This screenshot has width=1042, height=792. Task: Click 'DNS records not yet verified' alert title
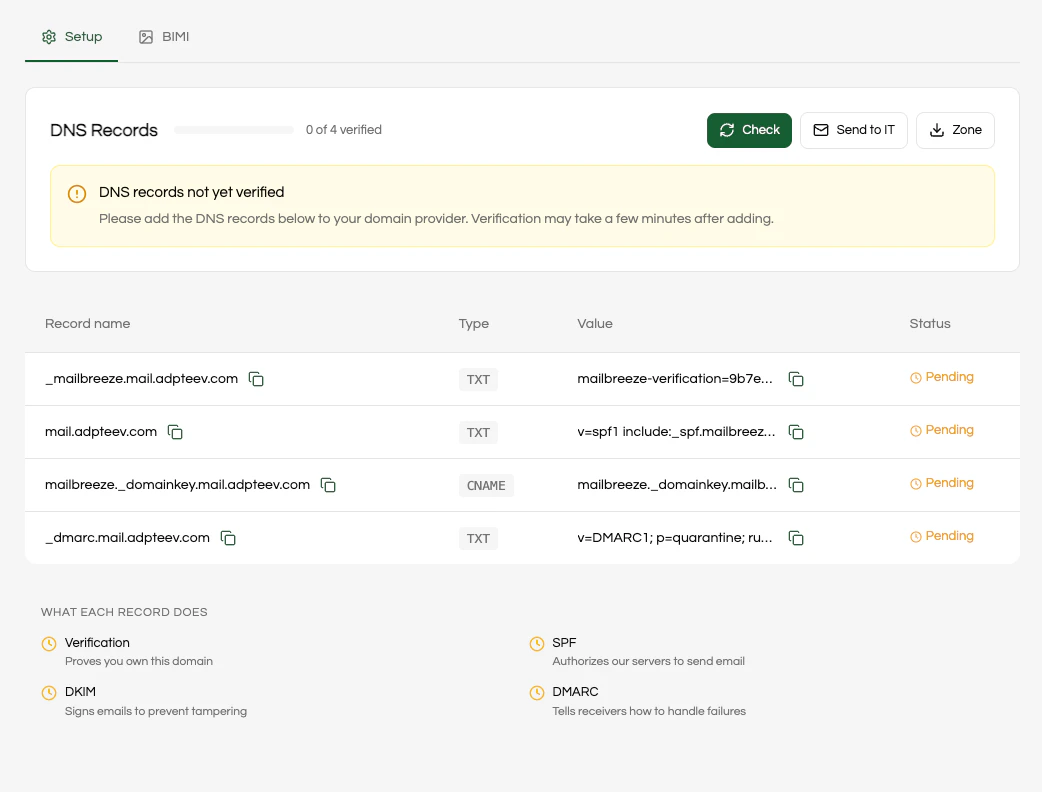[191, 192]
